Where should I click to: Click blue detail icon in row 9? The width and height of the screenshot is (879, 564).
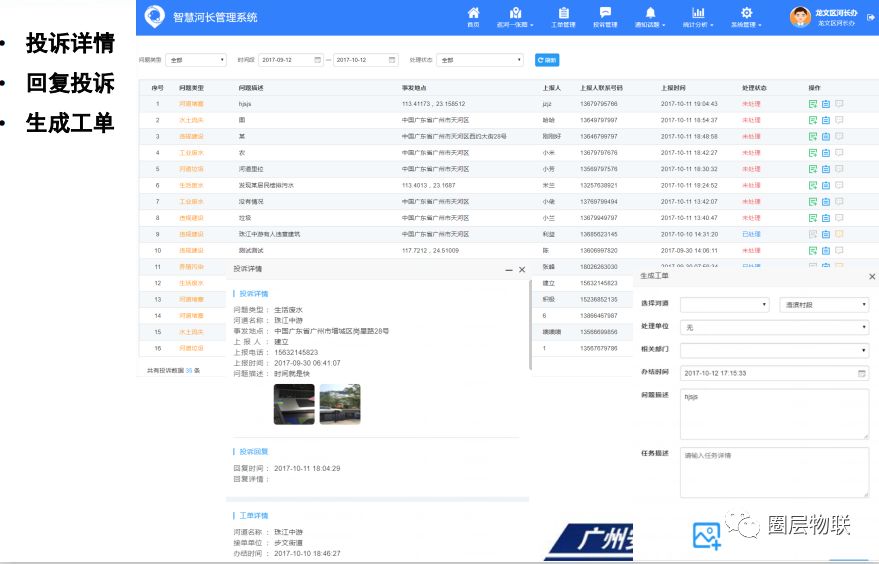[826, 234]
